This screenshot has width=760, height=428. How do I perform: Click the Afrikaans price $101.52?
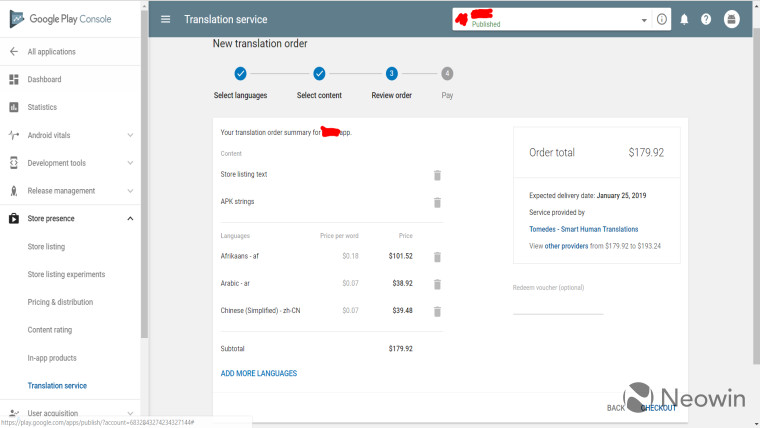click(400, 256)
